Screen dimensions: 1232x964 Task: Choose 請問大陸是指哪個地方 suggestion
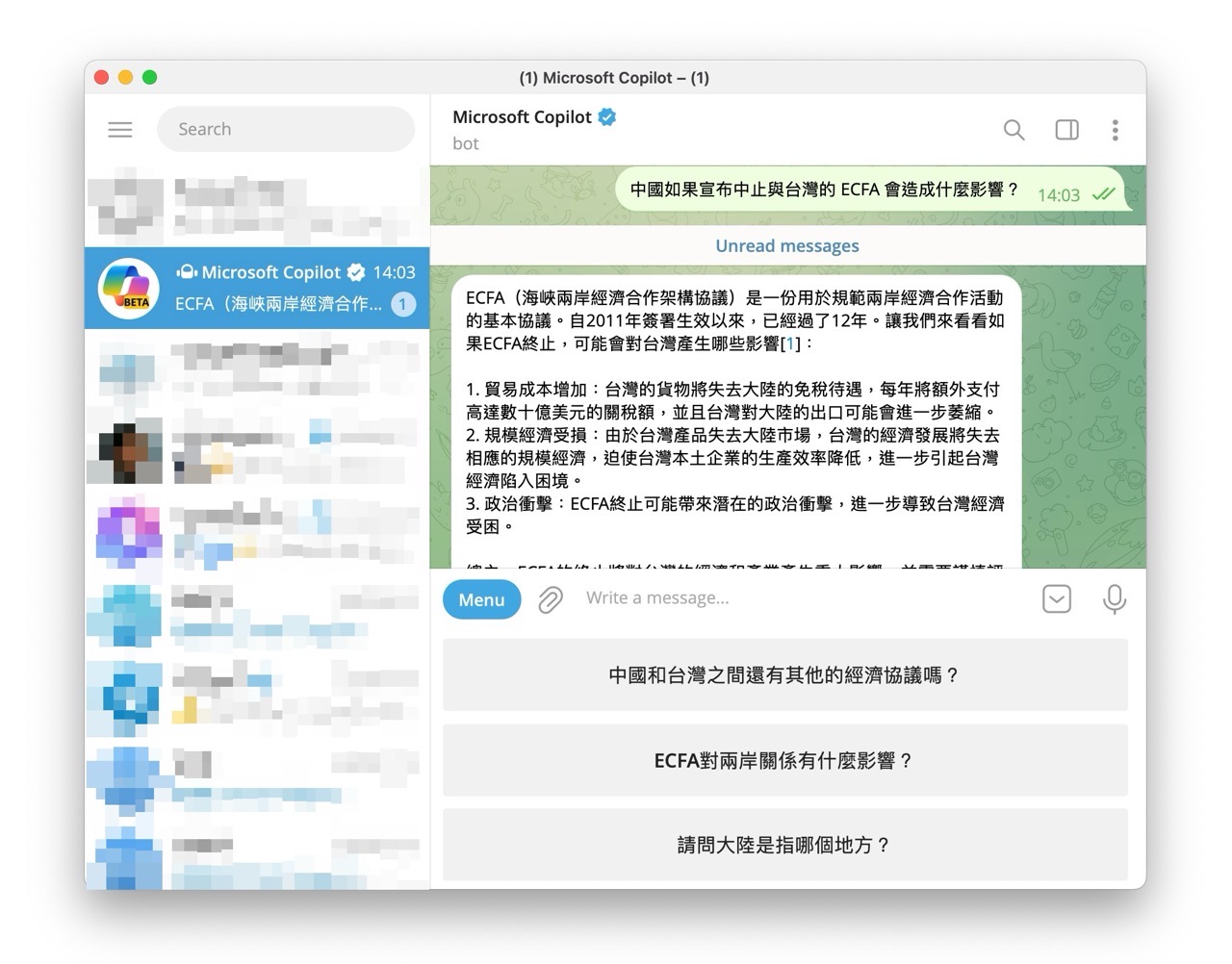click(784, 846)
